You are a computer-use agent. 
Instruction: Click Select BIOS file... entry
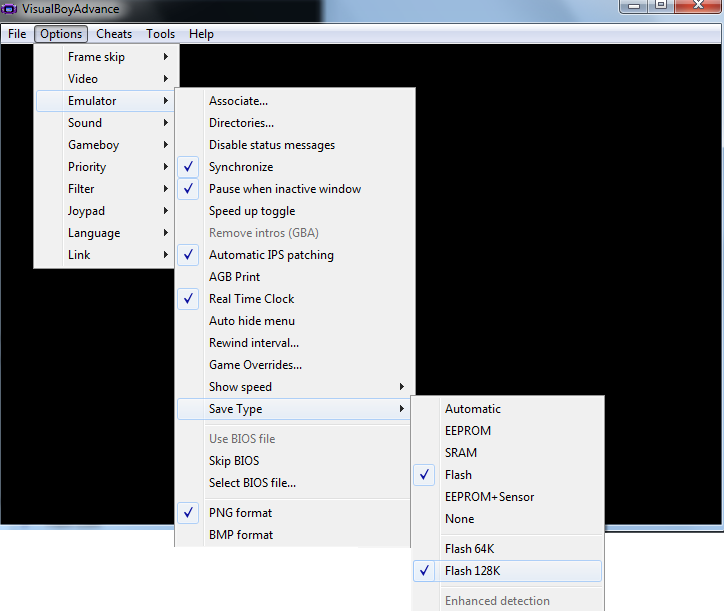tap(252, 483)
